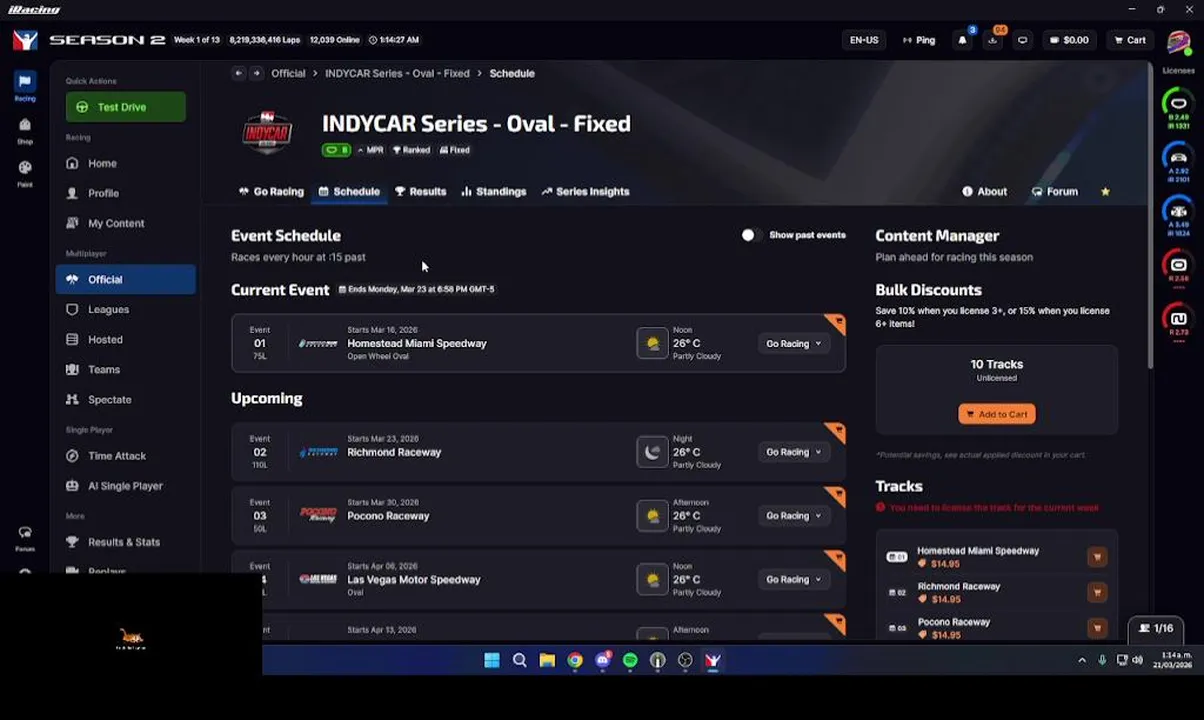Open the Series Insights tab
The image size is (1204, 720).
point(585,191)
